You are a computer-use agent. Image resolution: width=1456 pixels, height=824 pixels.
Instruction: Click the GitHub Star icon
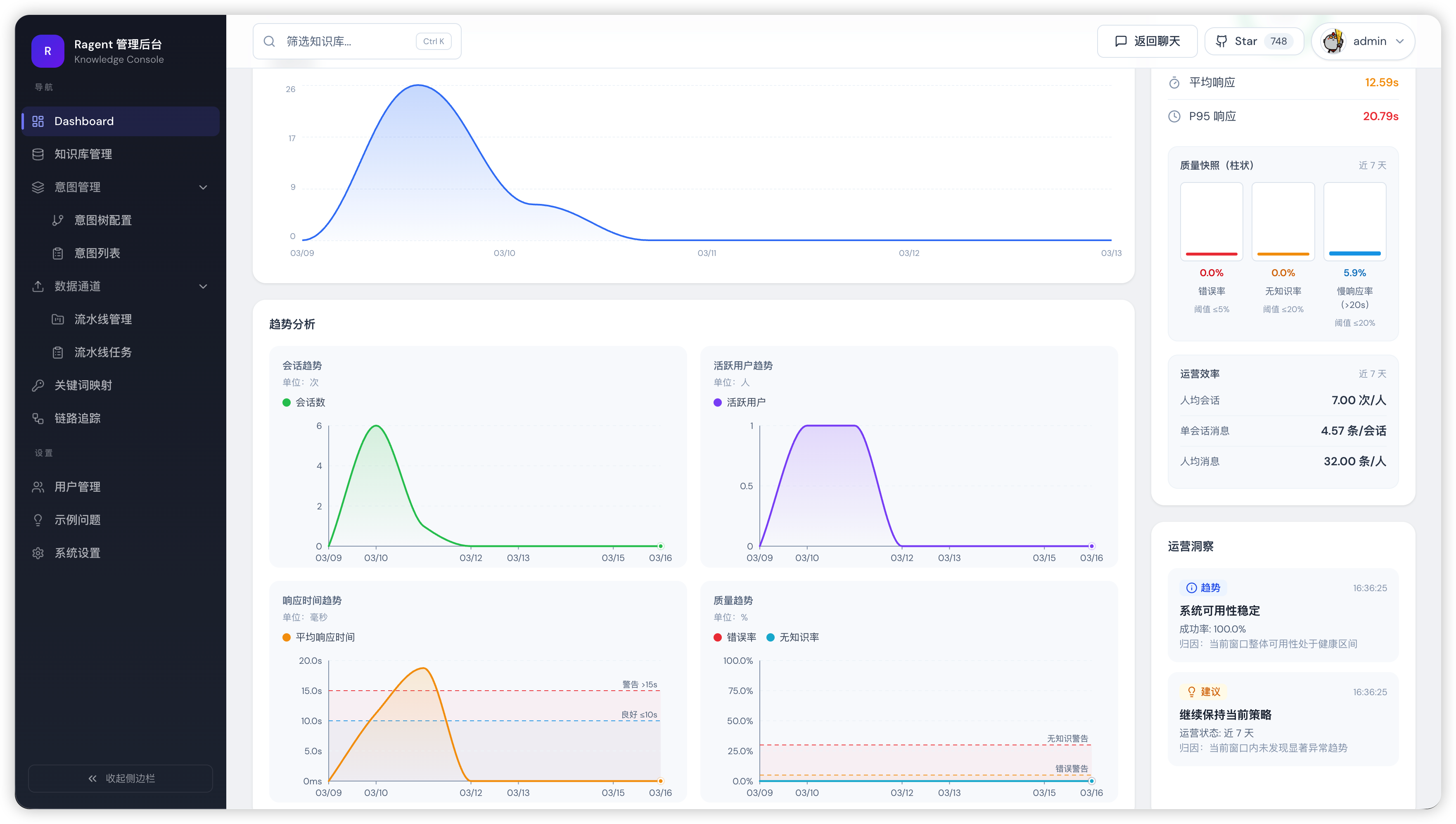1221,41
